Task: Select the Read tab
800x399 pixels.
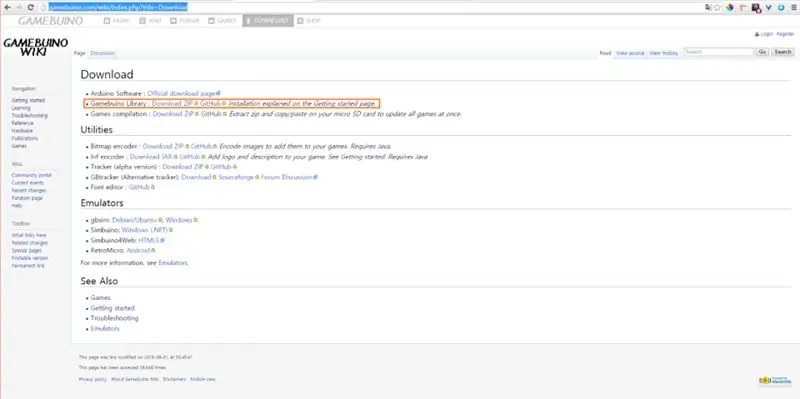Action: (x=605, y=53)
